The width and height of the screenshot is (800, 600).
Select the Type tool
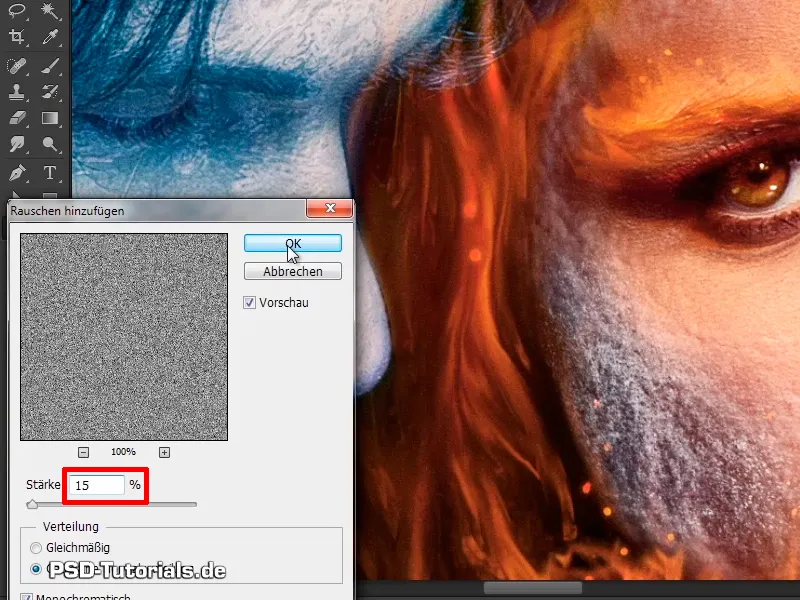point(50,173)
